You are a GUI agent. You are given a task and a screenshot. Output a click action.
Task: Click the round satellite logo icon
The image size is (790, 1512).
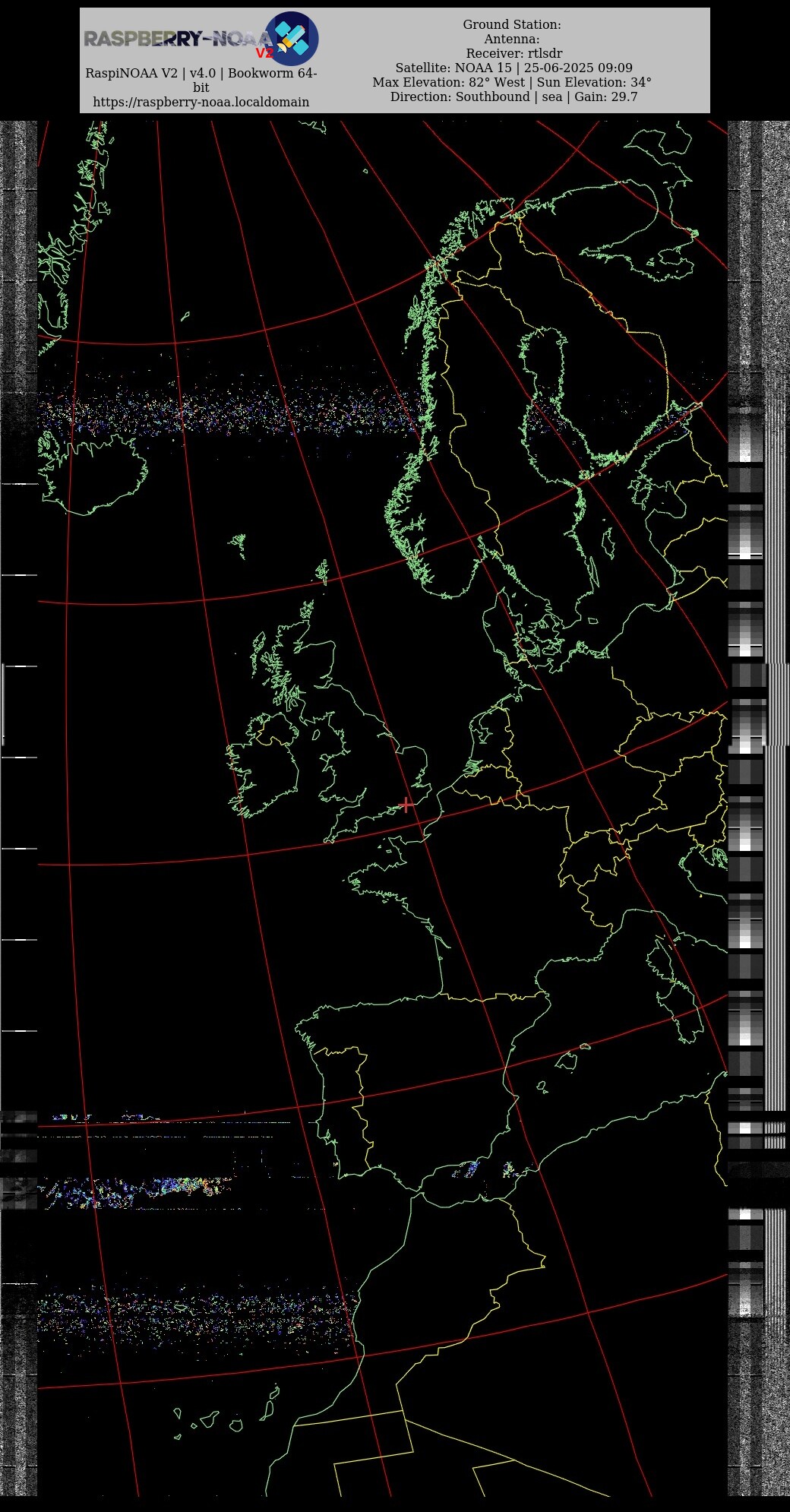click(x=292, y=39)
